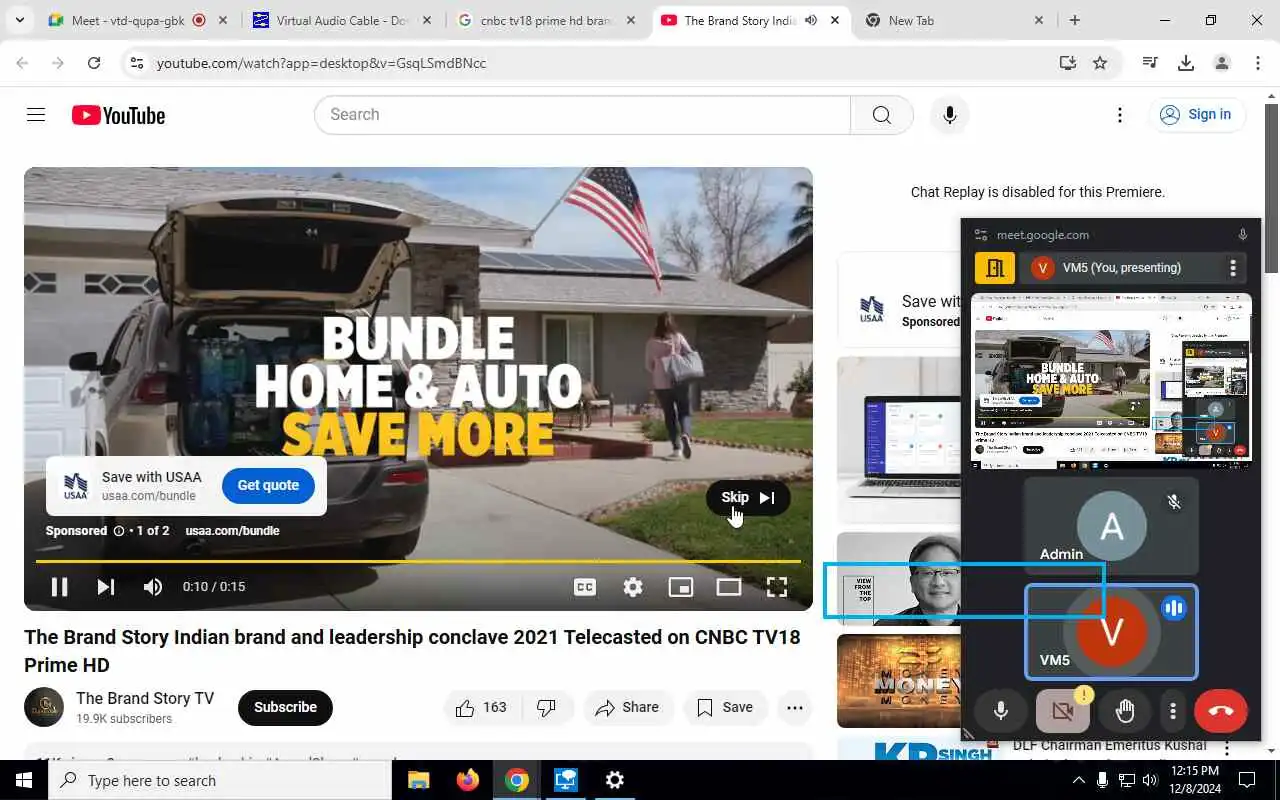The height and width of the screenshot is (800, 1280).
Task: Launch Firefox from taskbar
Action: pyautogui.click(x=467, y=780)
